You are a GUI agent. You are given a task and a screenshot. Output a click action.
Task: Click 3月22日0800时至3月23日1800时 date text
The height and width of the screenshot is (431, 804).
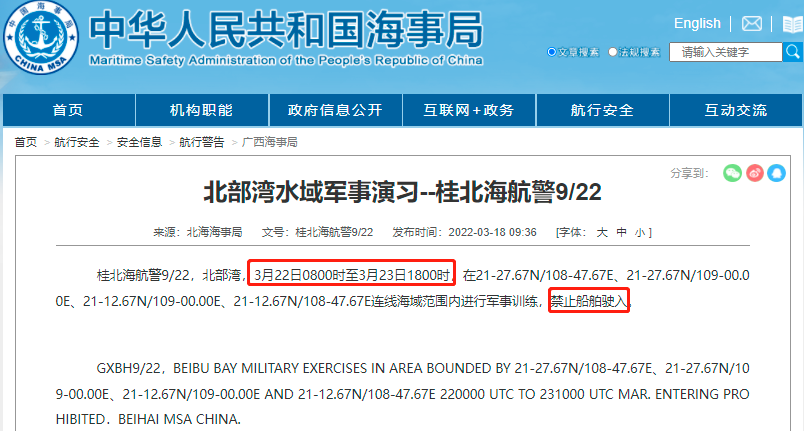352,275
